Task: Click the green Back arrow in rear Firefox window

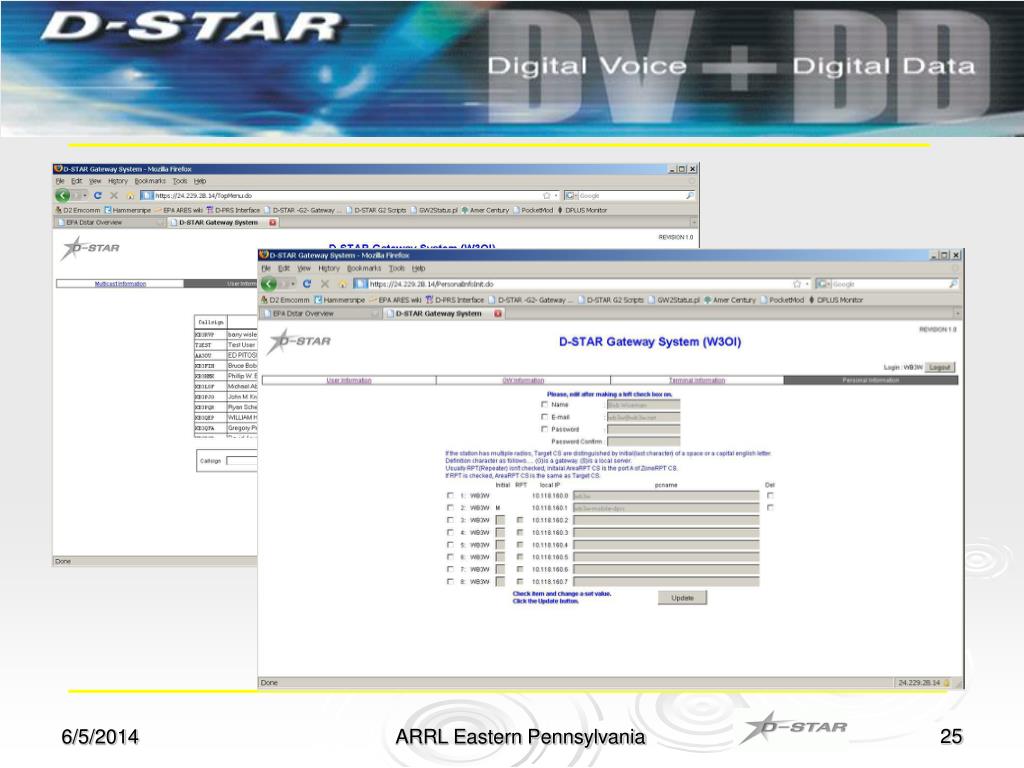Action: (63, 195)
